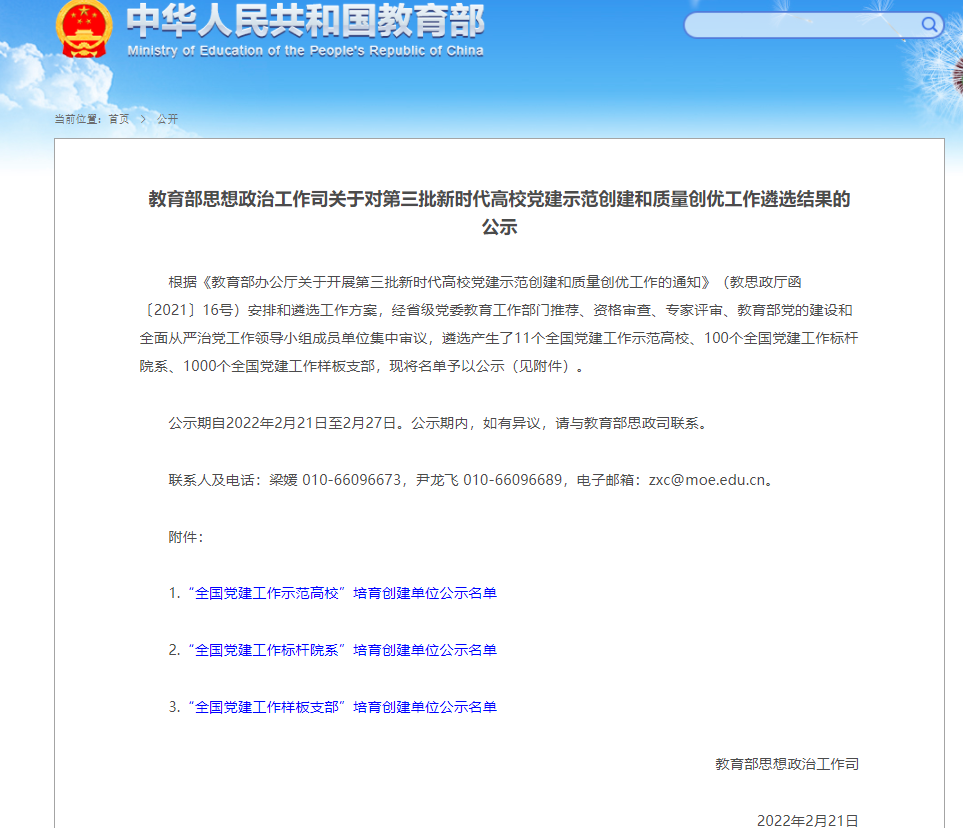Click the announcement headline 教育部思想政治工作司关于…

pyautogui.click(x=499, y=213)
